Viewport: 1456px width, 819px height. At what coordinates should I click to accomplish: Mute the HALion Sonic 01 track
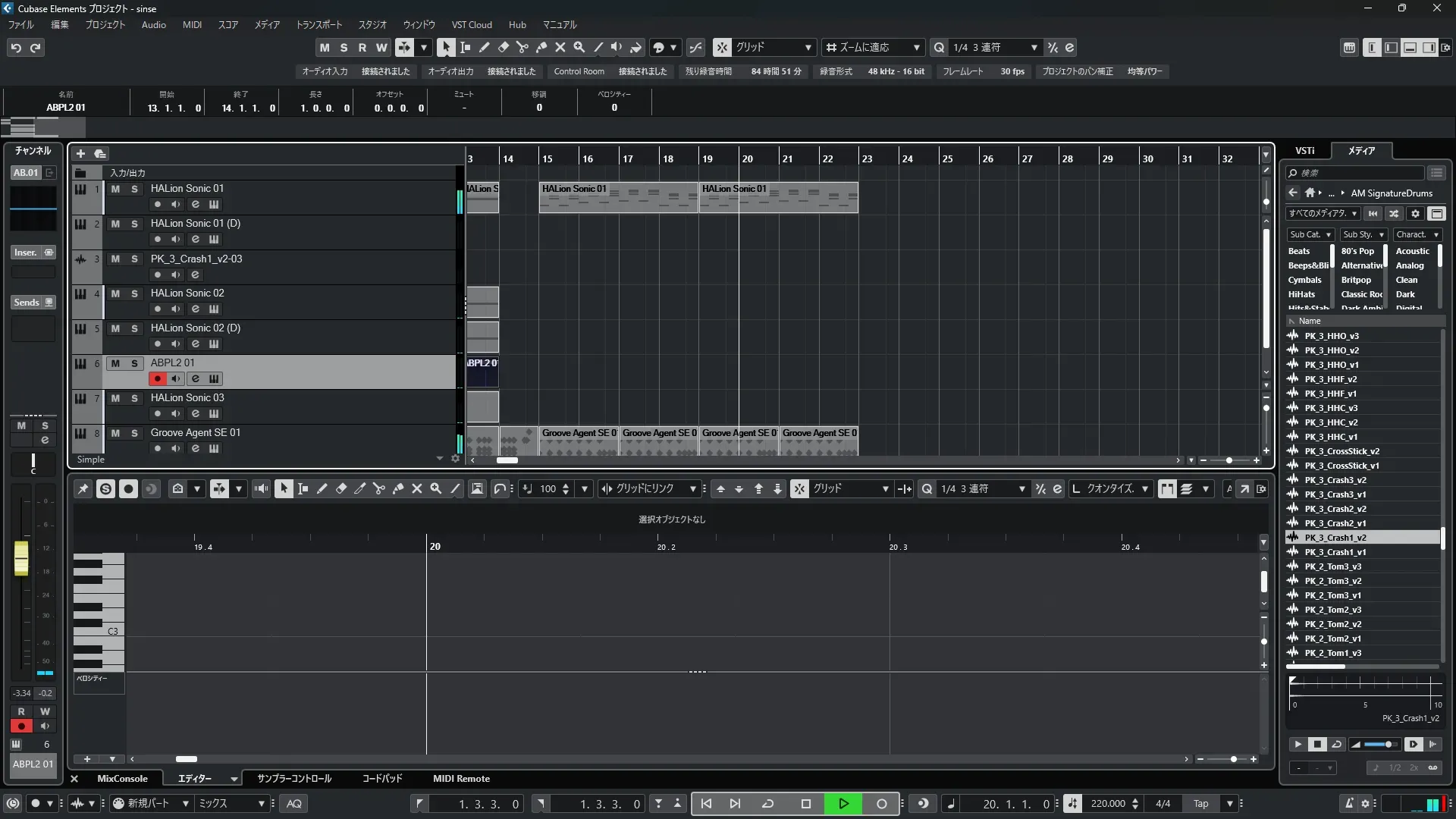click(115, 189)
